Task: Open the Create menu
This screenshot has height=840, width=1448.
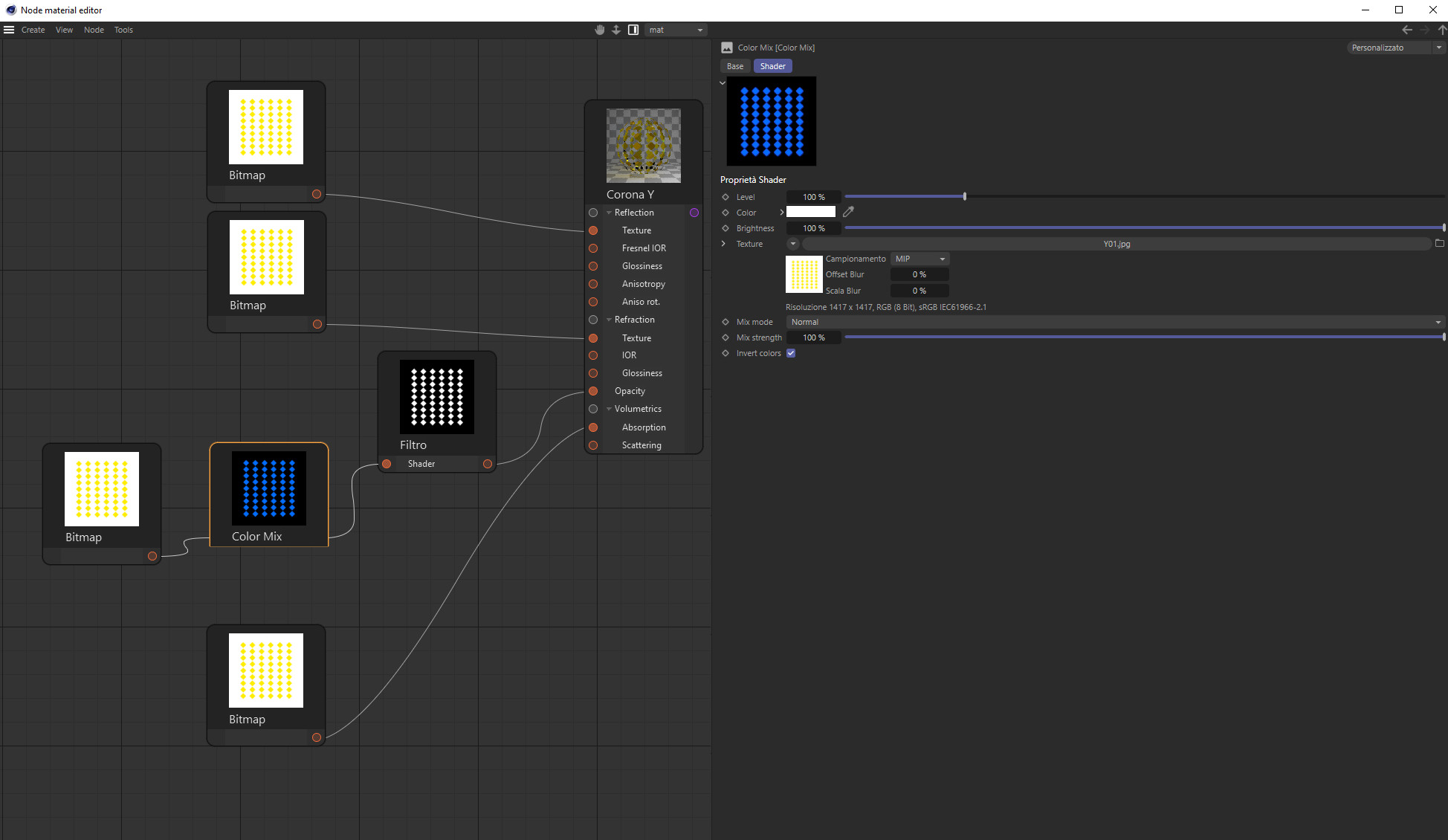Action: [x=33, y=30]
